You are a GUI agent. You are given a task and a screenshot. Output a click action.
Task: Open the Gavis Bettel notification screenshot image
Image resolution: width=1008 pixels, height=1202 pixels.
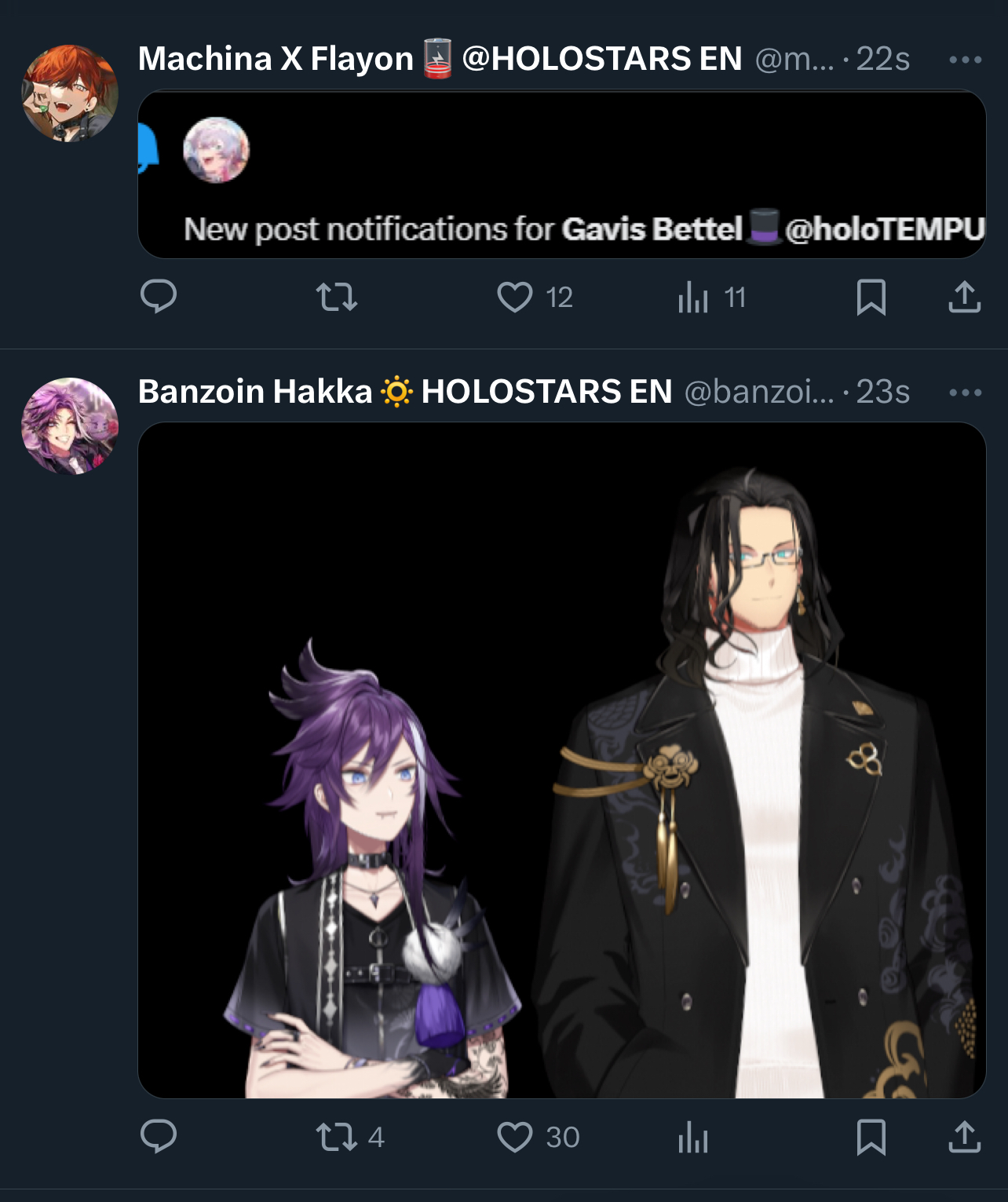tap(562, 174)
